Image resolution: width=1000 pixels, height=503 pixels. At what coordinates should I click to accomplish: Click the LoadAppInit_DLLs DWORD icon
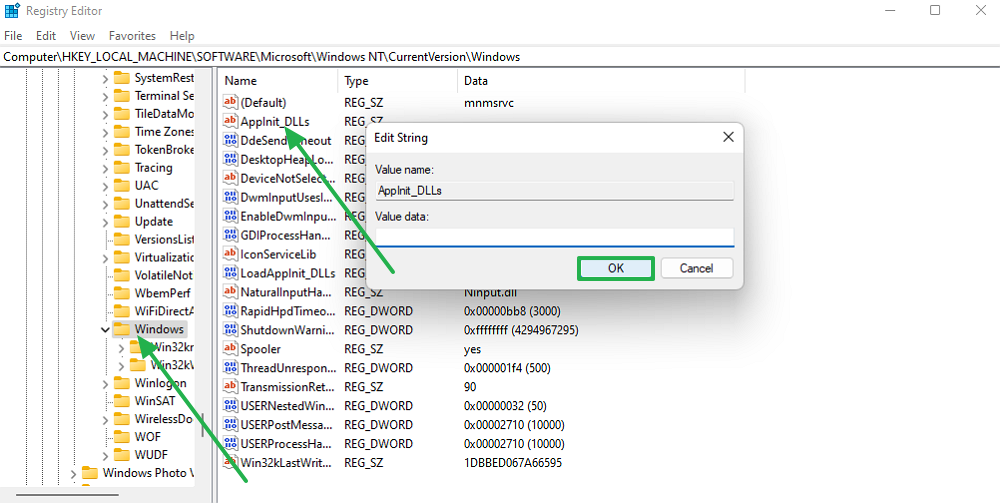tap(230, 273)
